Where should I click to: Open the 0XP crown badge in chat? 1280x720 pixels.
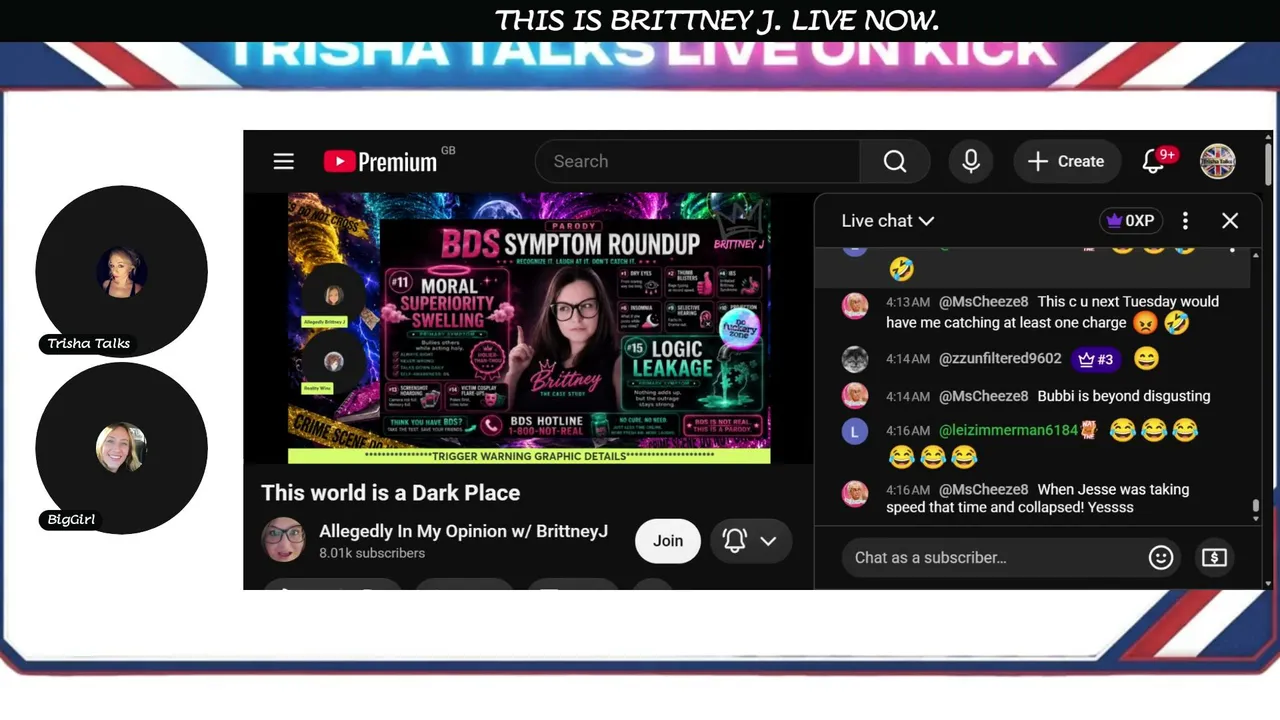pos(1129,221)
